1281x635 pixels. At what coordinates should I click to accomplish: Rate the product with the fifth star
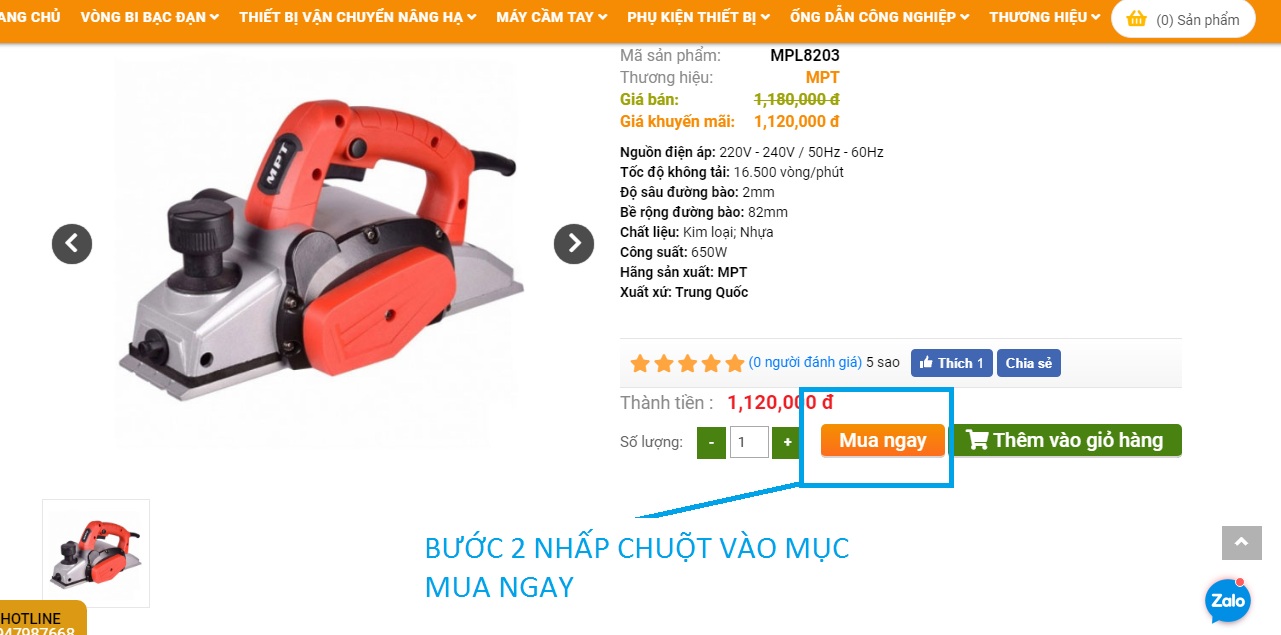[735, 363]
